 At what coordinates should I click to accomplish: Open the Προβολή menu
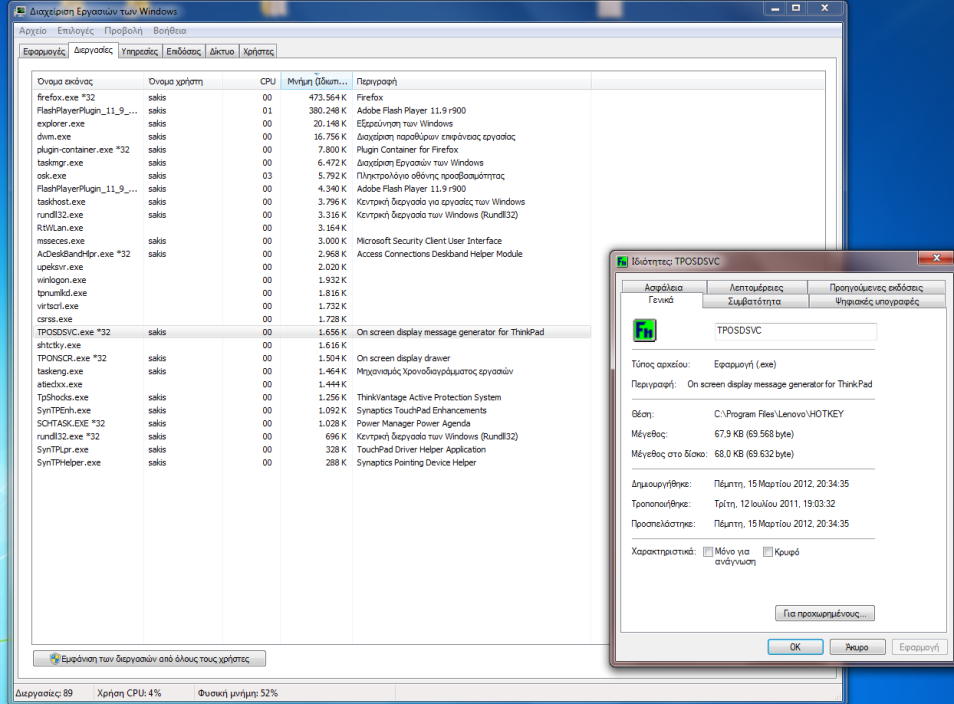pyautogui.click(x=123, y=30)
